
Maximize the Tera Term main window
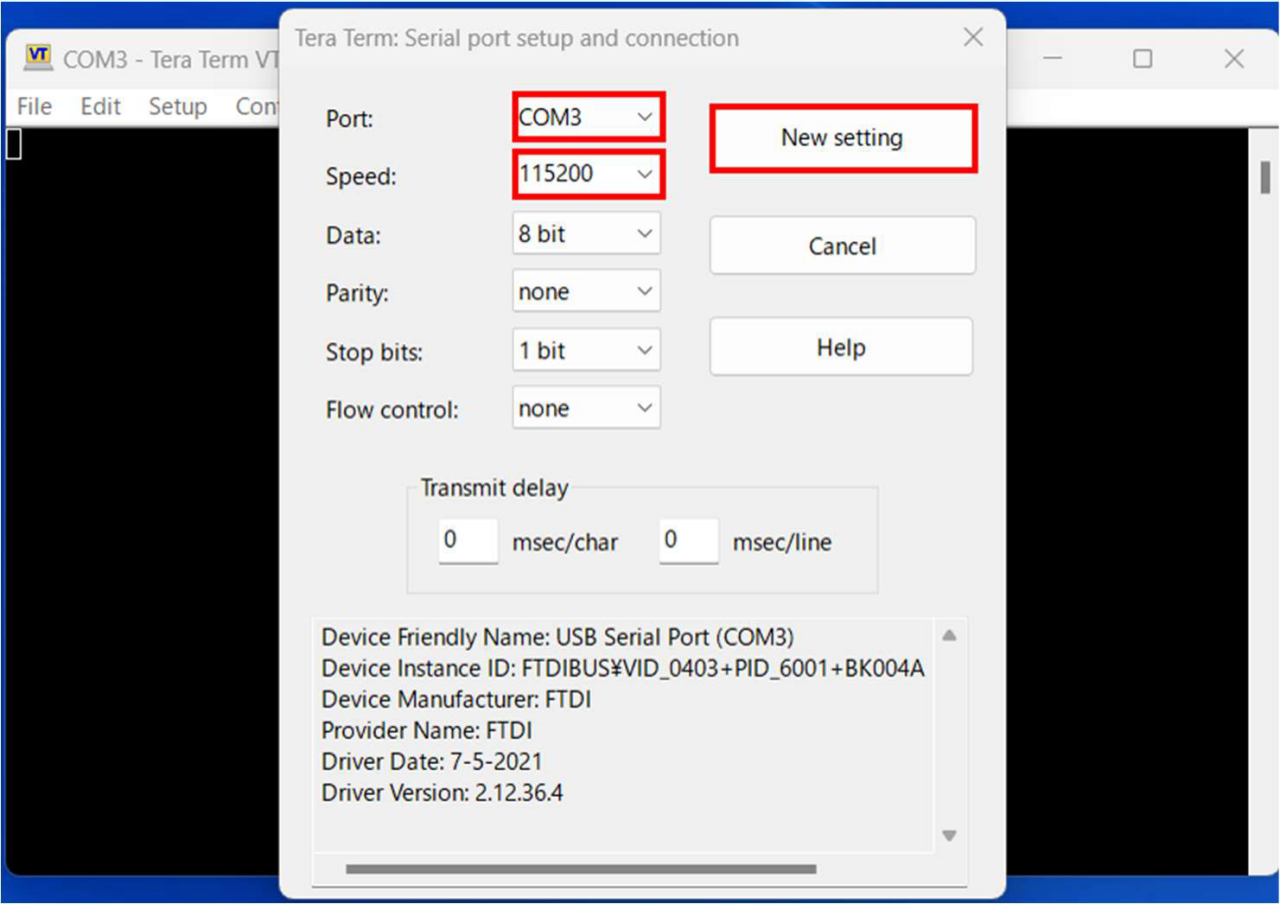1142,59
